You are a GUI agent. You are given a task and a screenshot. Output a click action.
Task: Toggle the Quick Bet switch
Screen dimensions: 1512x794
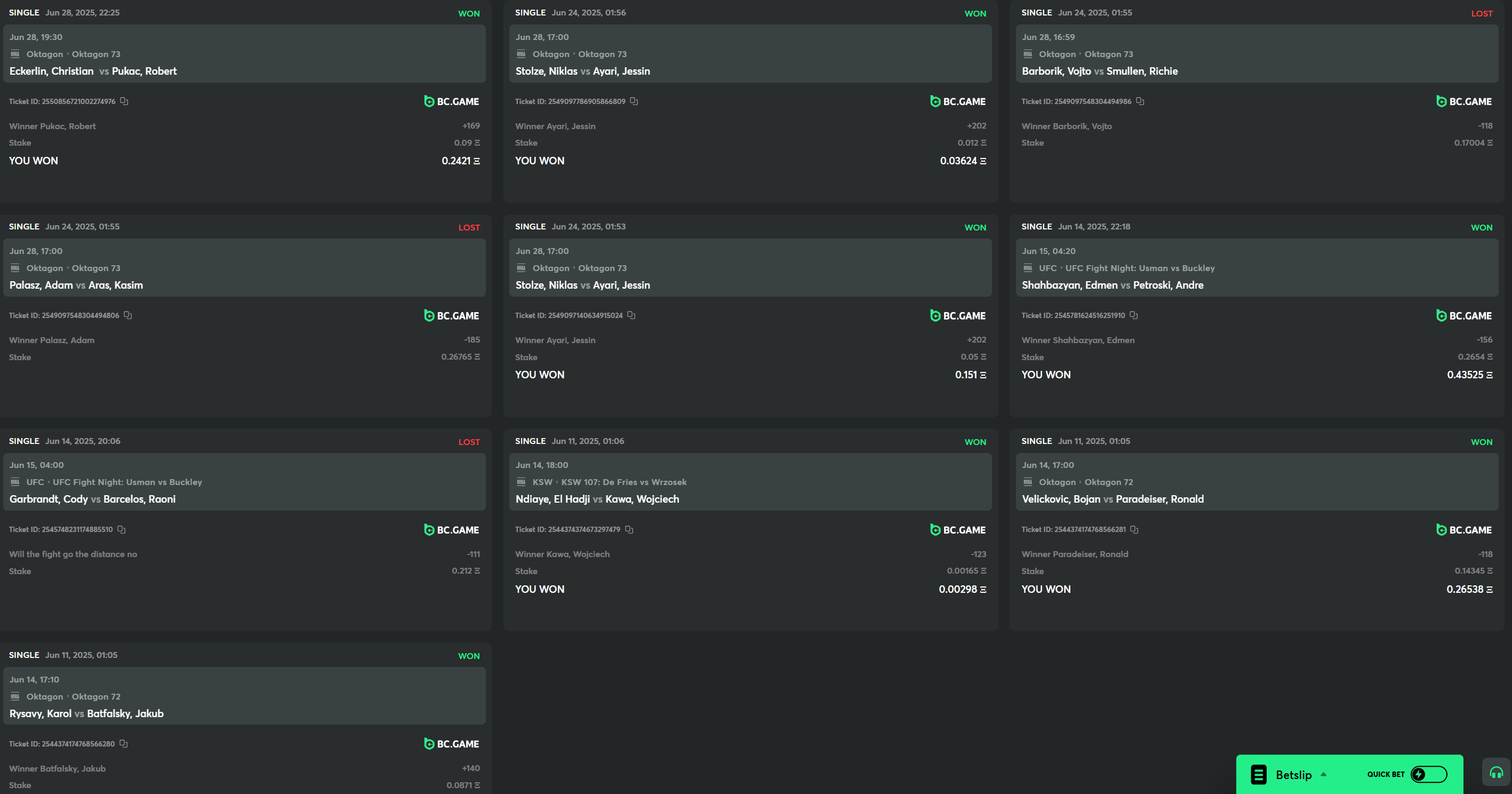click(x=1429, y=774)
